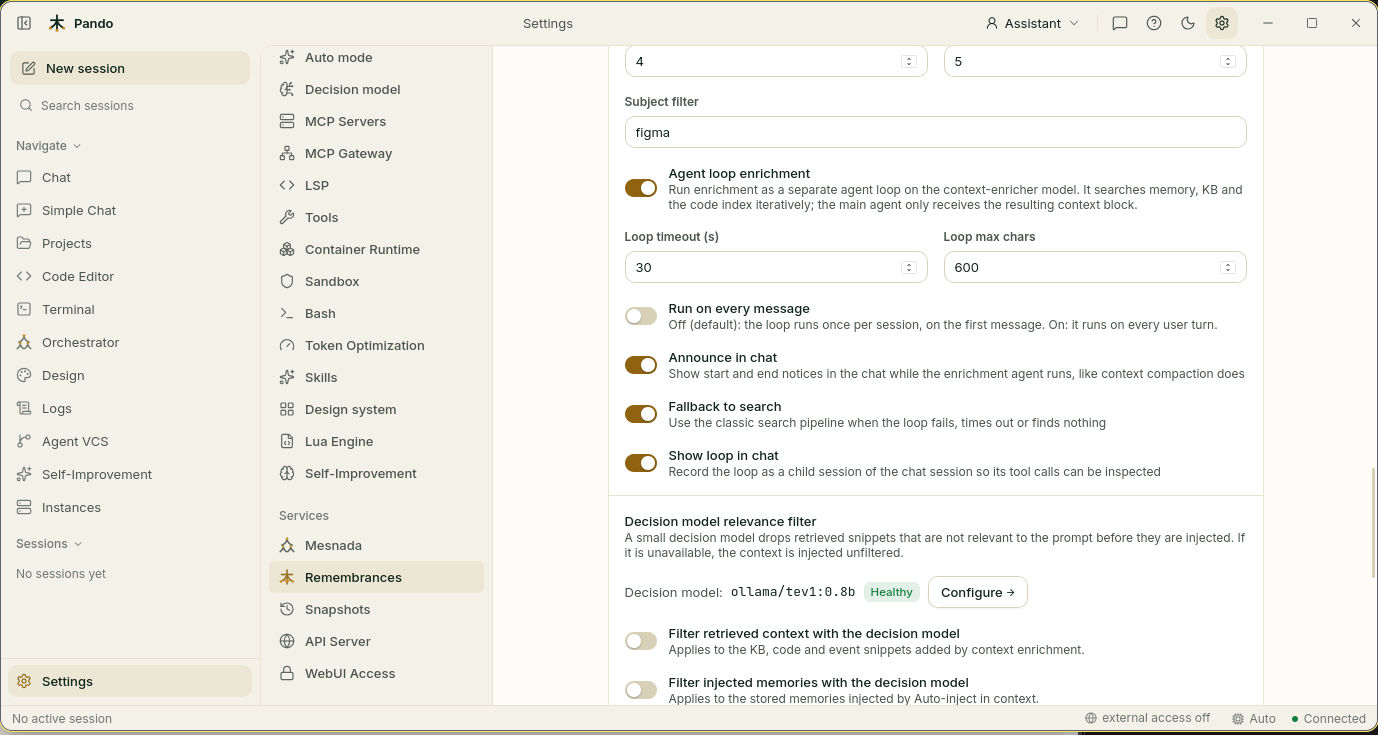1378x735 pixels.
Task: Enable Filter injected memories with the decision model
Action: click(x=641, y=690)
